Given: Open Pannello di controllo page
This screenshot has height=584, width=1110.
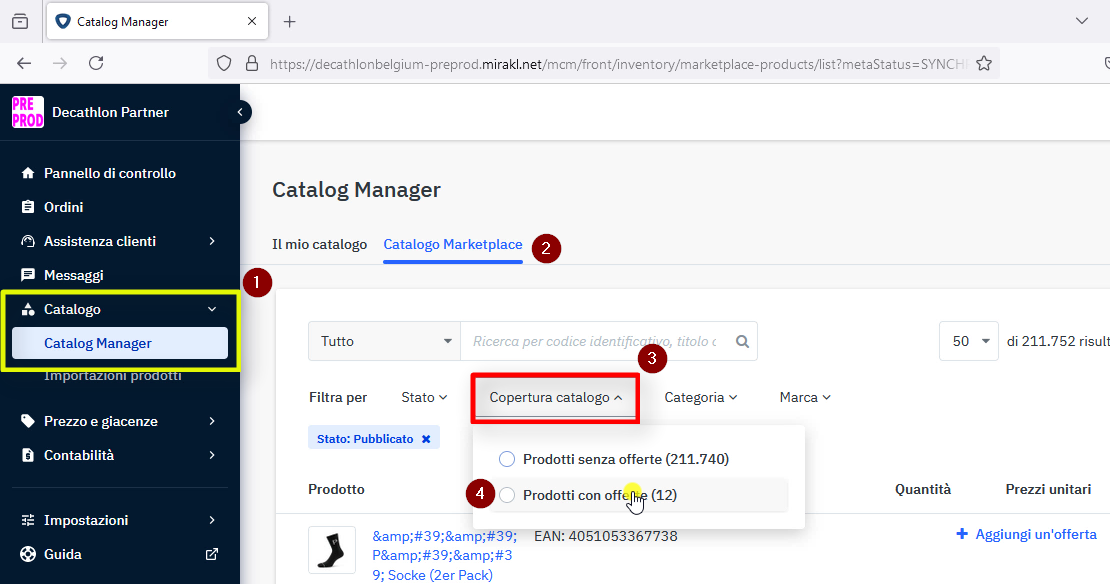Looking at the screenshot, I should pos(110,173).
